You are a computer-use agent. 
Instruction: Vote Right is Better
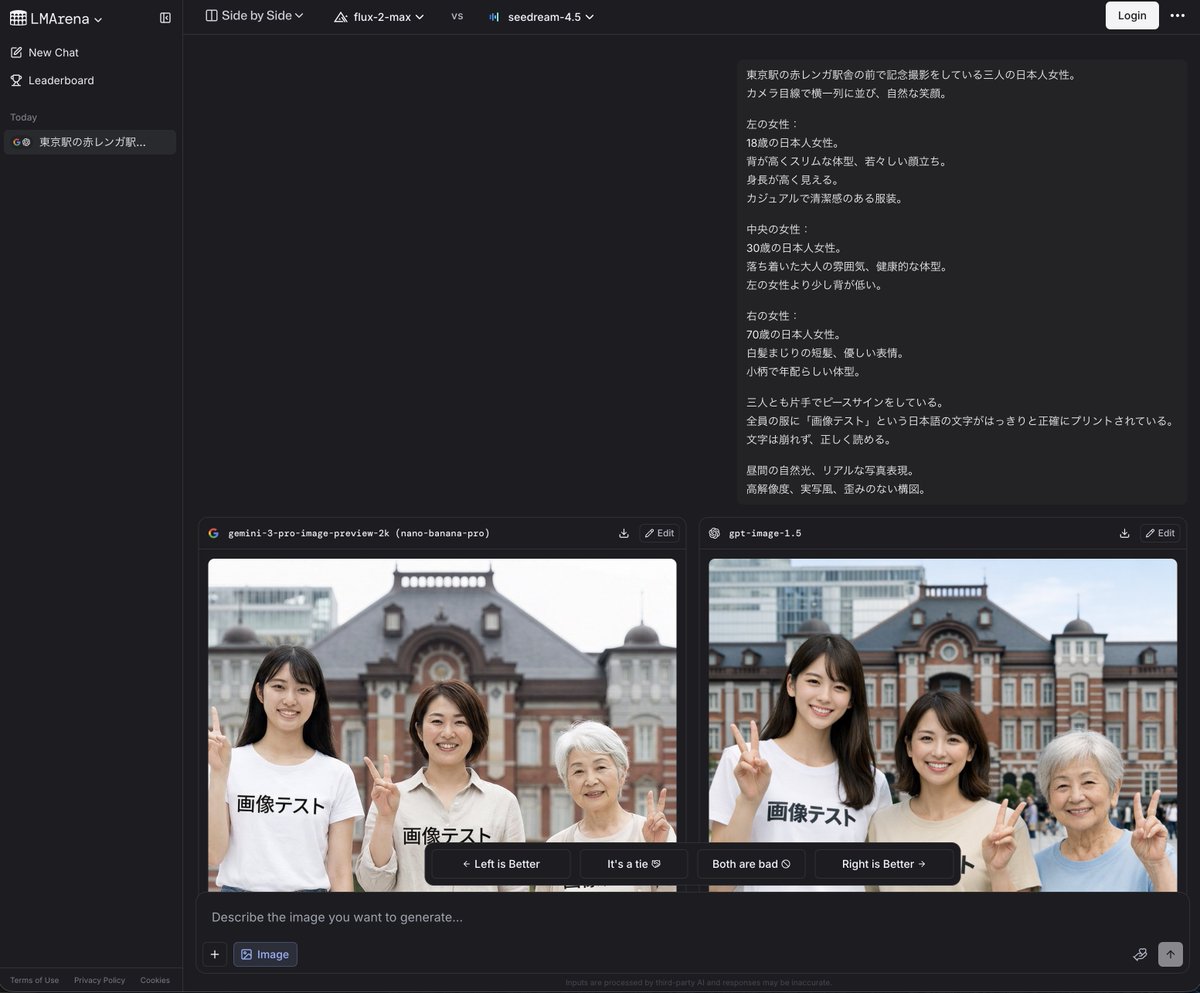tap(884, 864)
